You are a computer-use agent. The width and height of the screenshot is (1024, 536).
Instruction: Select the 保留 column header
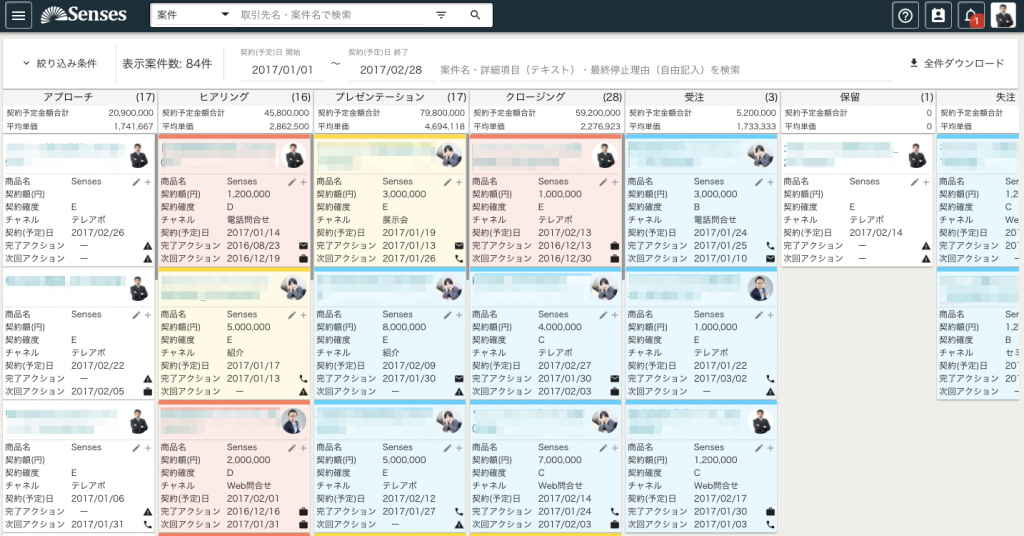(857, 97)
